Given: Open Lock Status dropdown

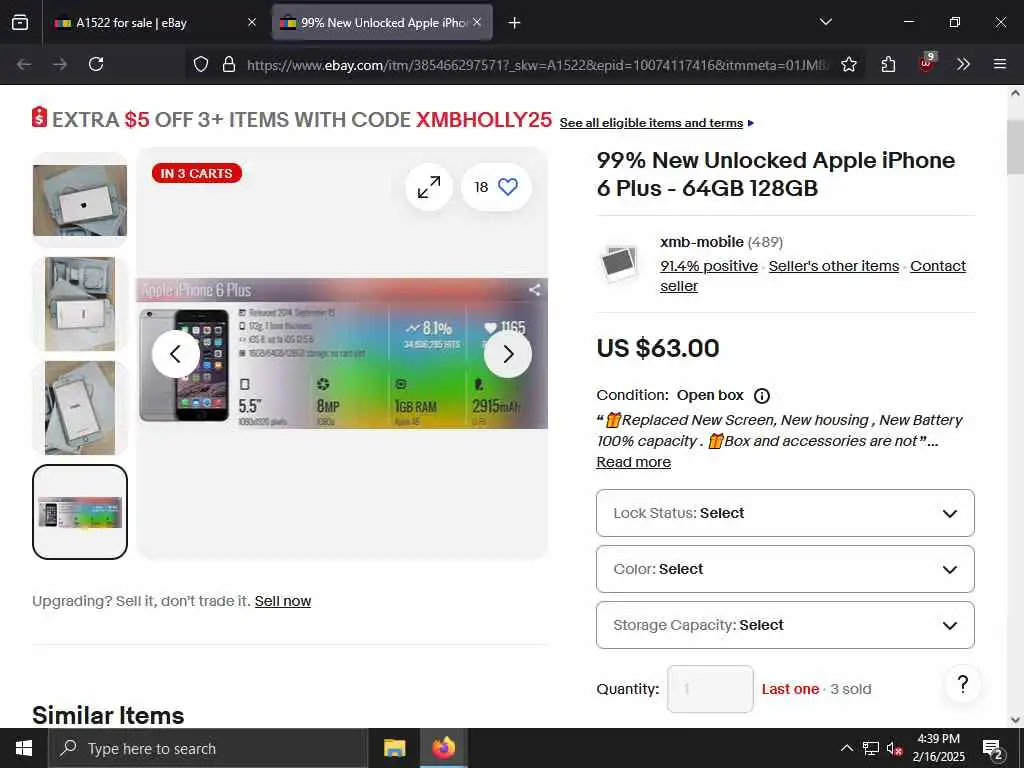Looking at the screenshot, I should click(785, 513).
